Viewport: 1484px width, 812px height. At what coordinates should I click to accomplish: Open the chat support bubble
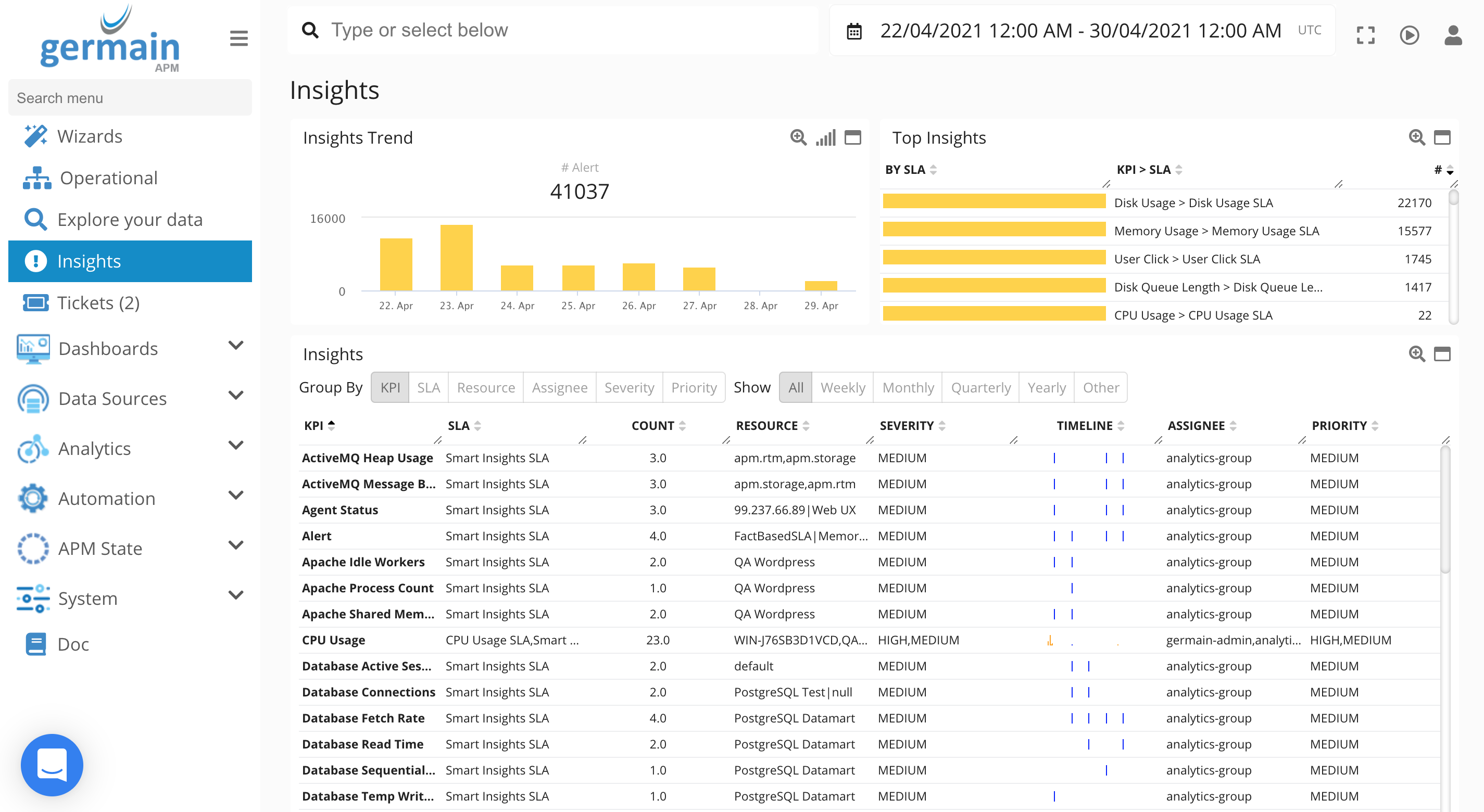click(x=52, y=765)
